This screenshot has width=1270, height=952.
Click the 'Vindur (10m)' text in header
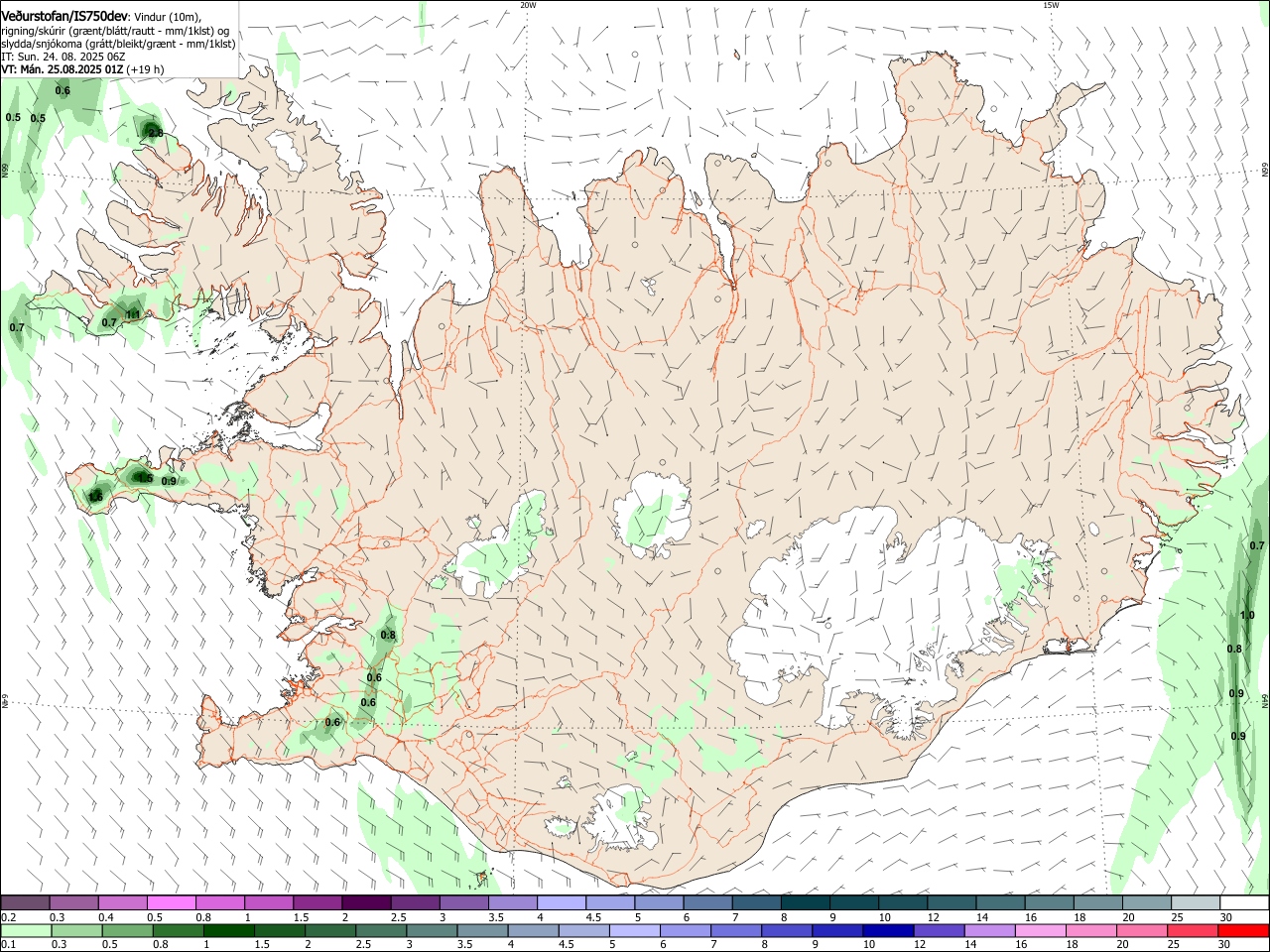click(x=168, y=18)
